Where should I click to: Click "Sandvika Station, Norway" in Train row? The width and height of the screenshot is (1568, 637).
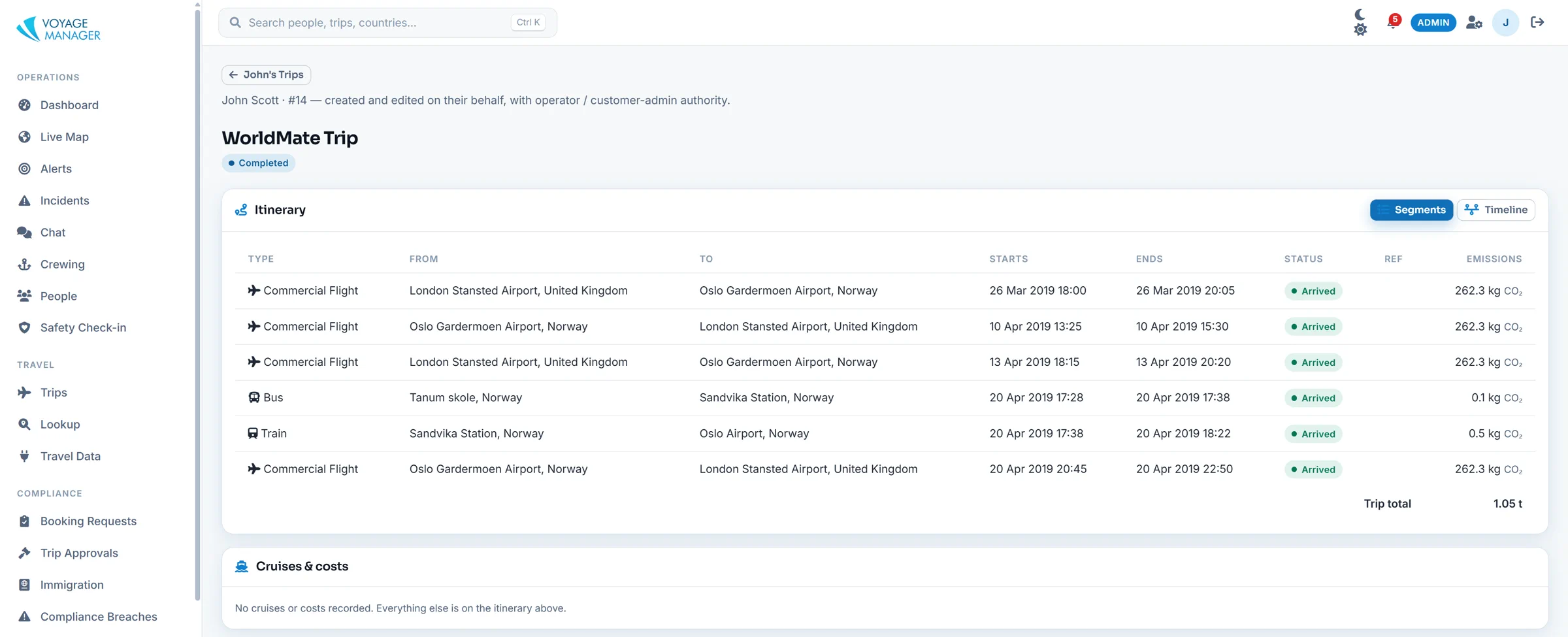476,434
